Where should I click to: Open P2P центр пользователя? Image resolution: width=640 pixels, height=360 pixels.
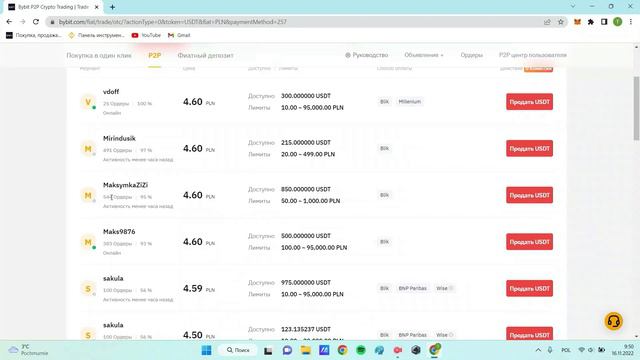[x=533, y=55]
